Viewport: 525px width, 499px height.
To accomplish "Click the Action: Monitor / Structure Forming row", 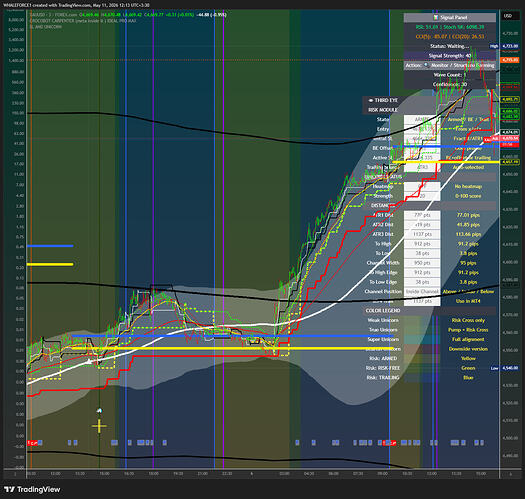I will (450, 65).
